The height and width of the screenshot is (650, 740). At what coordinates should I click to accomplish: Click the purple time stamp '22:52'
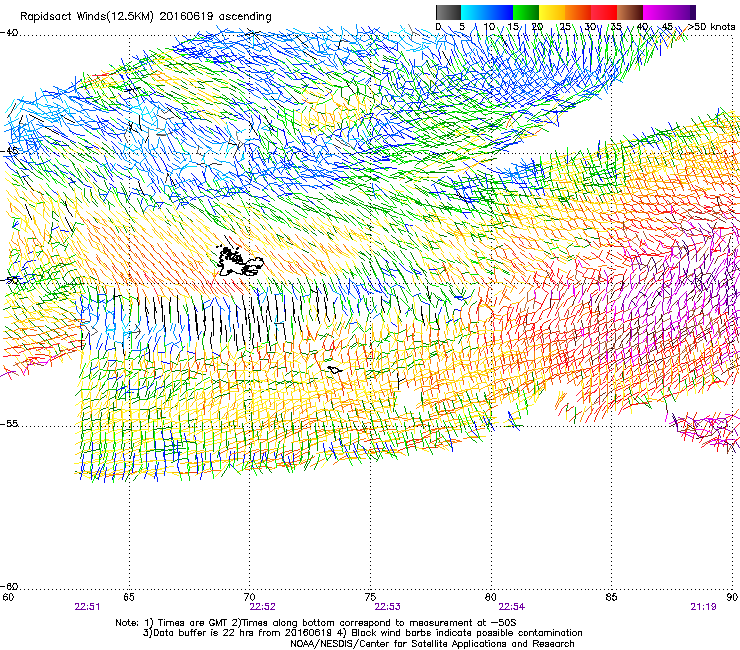pos(262,607)
